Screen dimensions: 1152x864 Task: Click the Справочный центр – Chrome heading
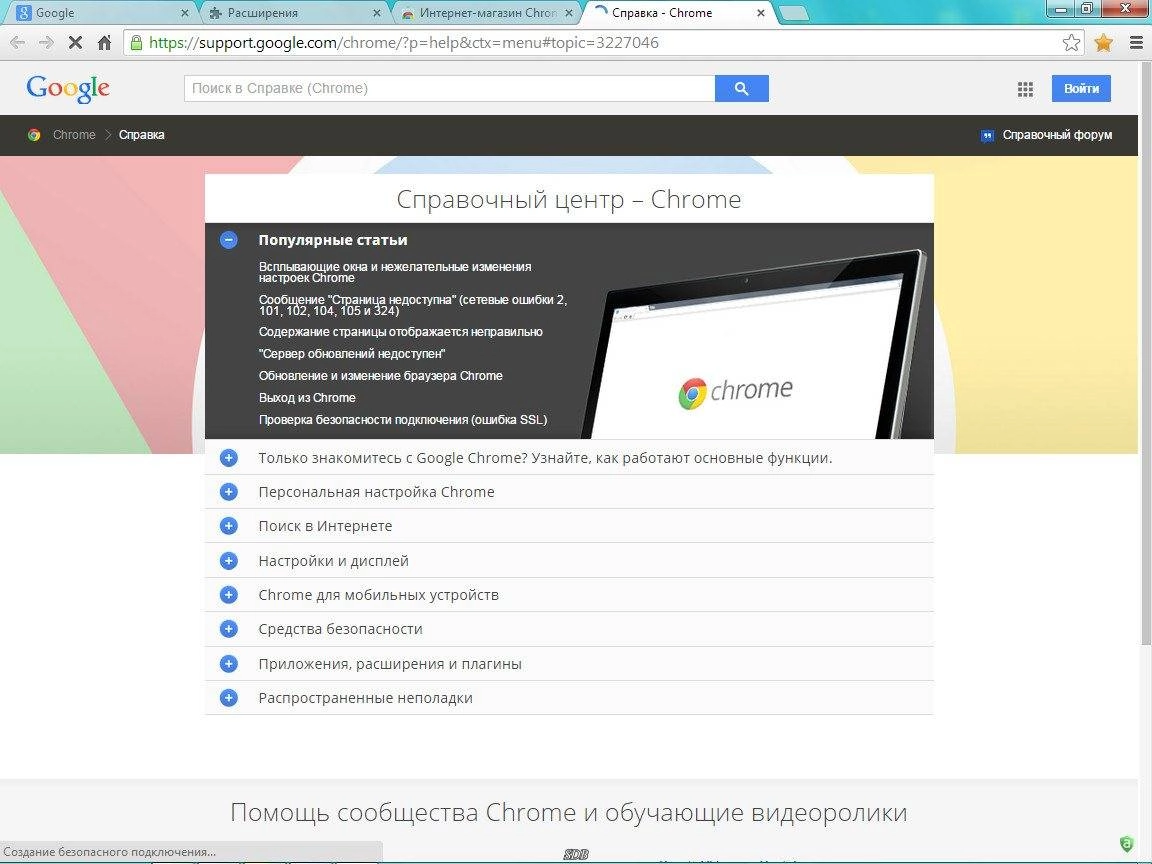(569, 199)
